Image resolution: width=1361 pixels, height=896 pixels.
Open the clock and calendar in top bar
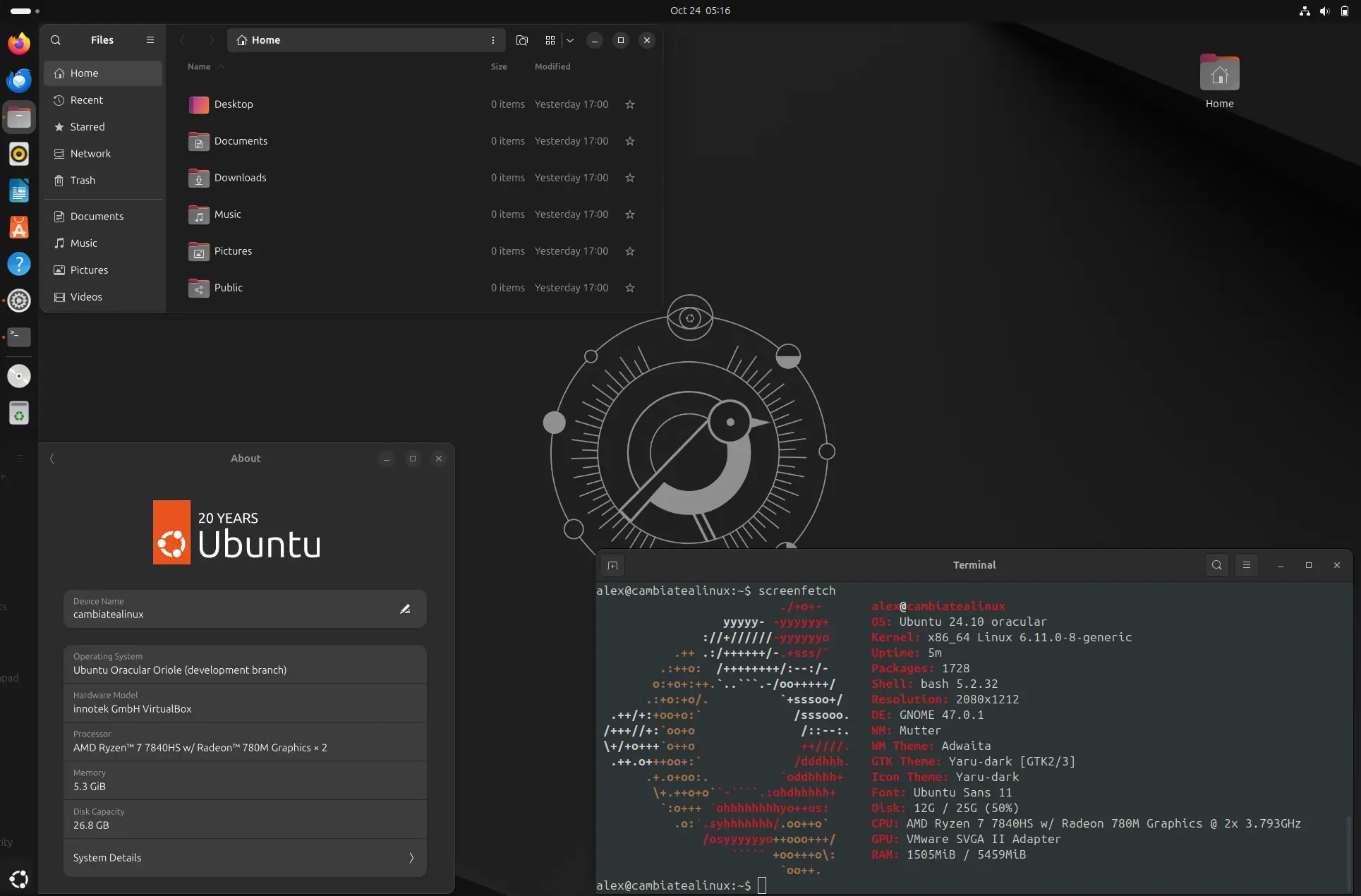700,11
